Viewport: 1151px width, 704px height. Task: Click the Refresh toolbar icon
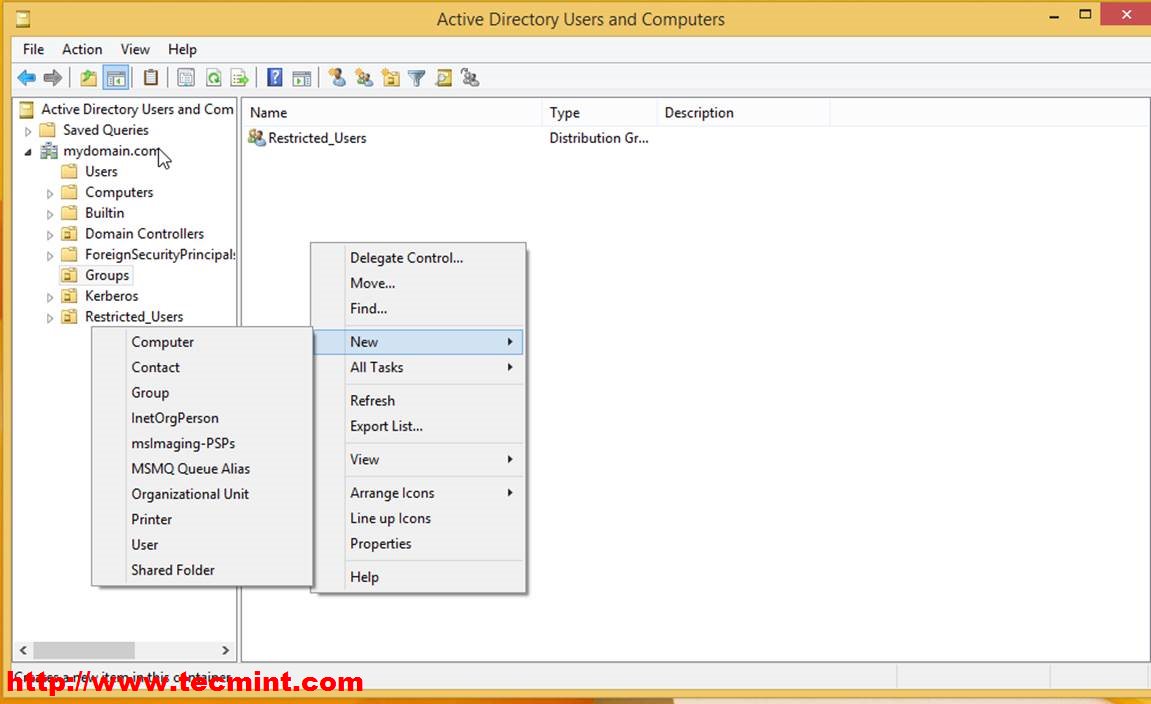[x=213, y=78]
